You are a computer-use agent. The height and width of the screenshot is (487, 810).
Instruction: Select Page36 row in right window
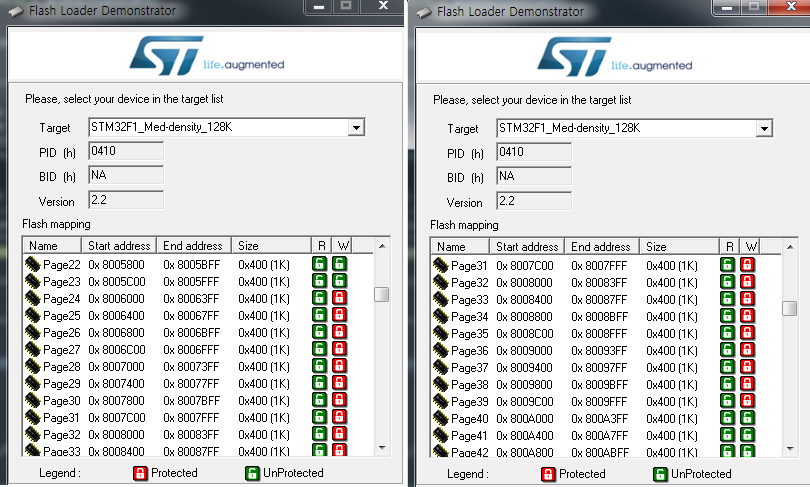click(x=606, y=351)
